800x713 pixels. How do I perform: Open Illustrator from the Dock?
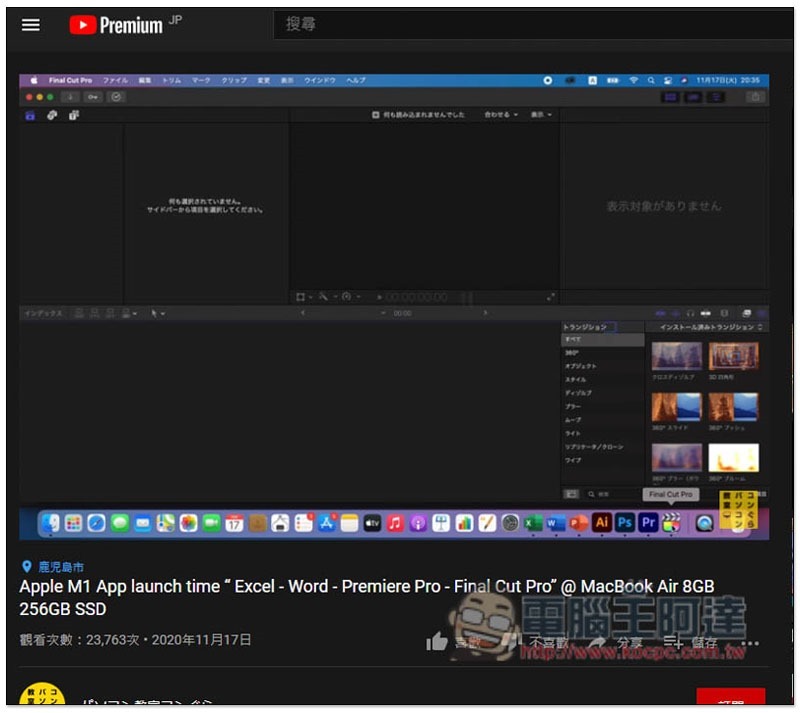[602, 523]
